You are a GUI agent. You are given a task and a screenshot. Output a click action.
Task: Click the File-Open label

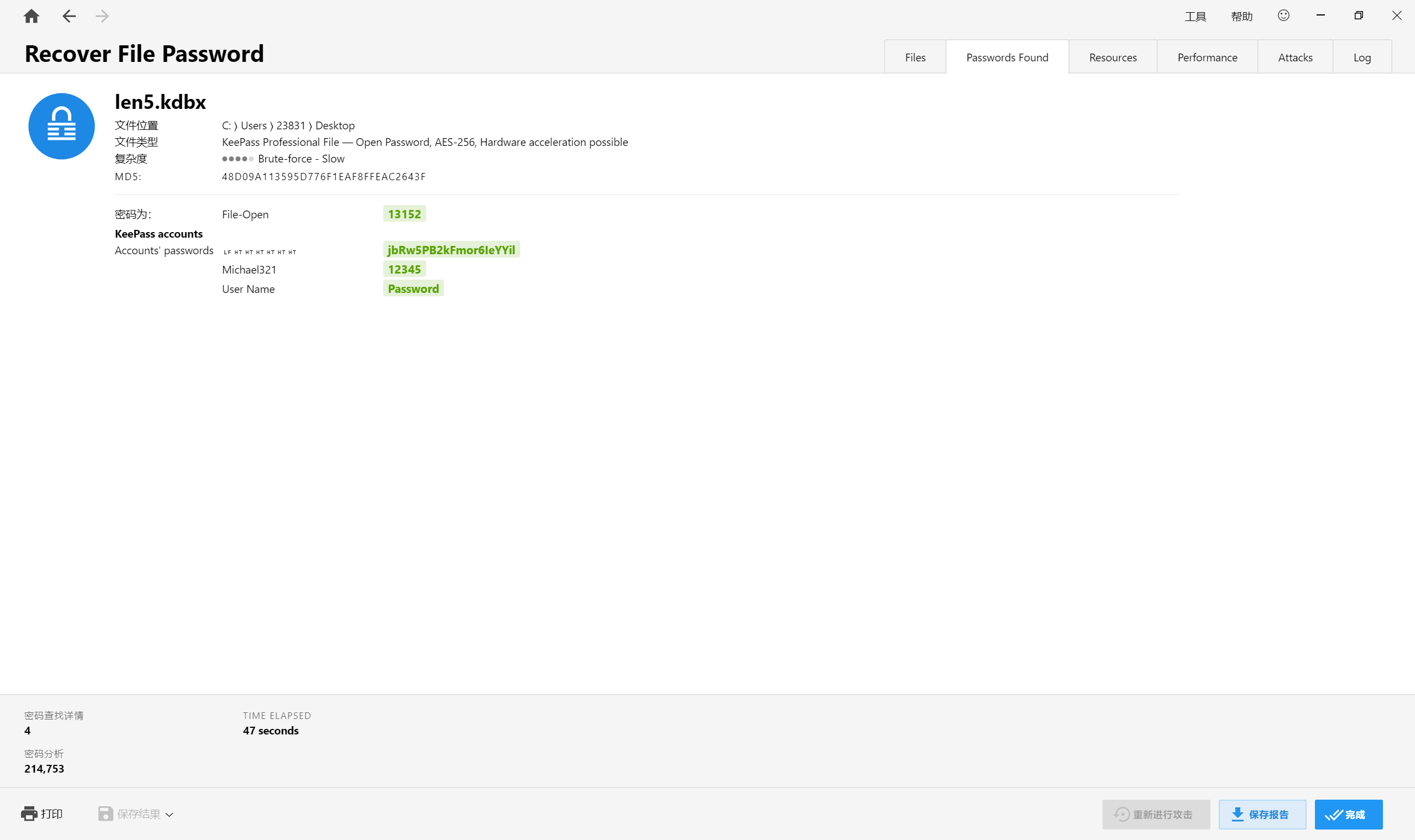pyautogui.click(x=245, y=214)
